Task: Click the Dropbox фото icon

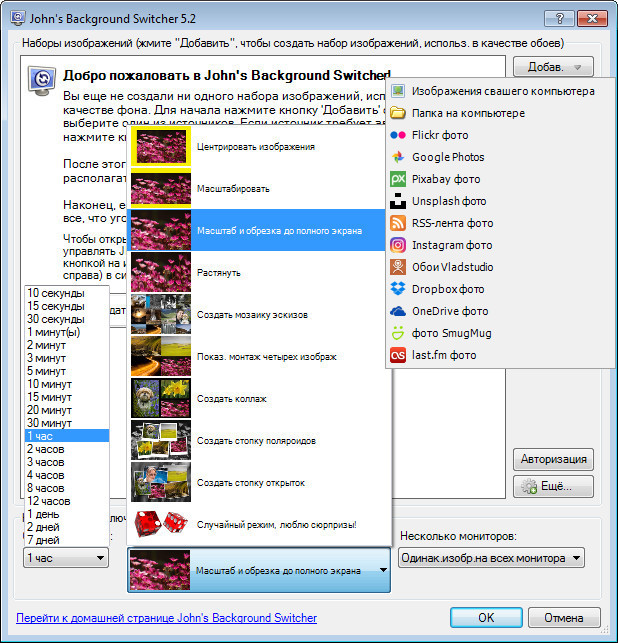Action: click(398, 289)
